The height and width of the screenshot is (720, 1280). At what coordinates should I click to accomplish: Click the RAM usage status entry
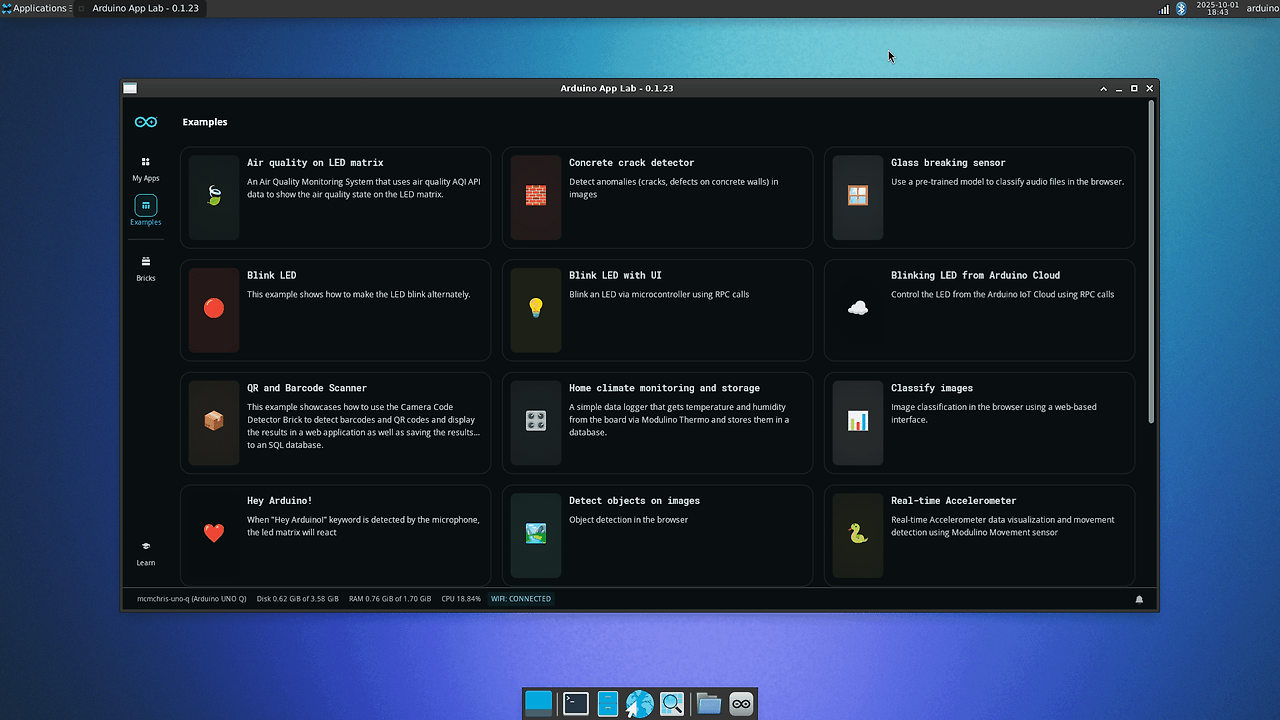coord(390,599)
